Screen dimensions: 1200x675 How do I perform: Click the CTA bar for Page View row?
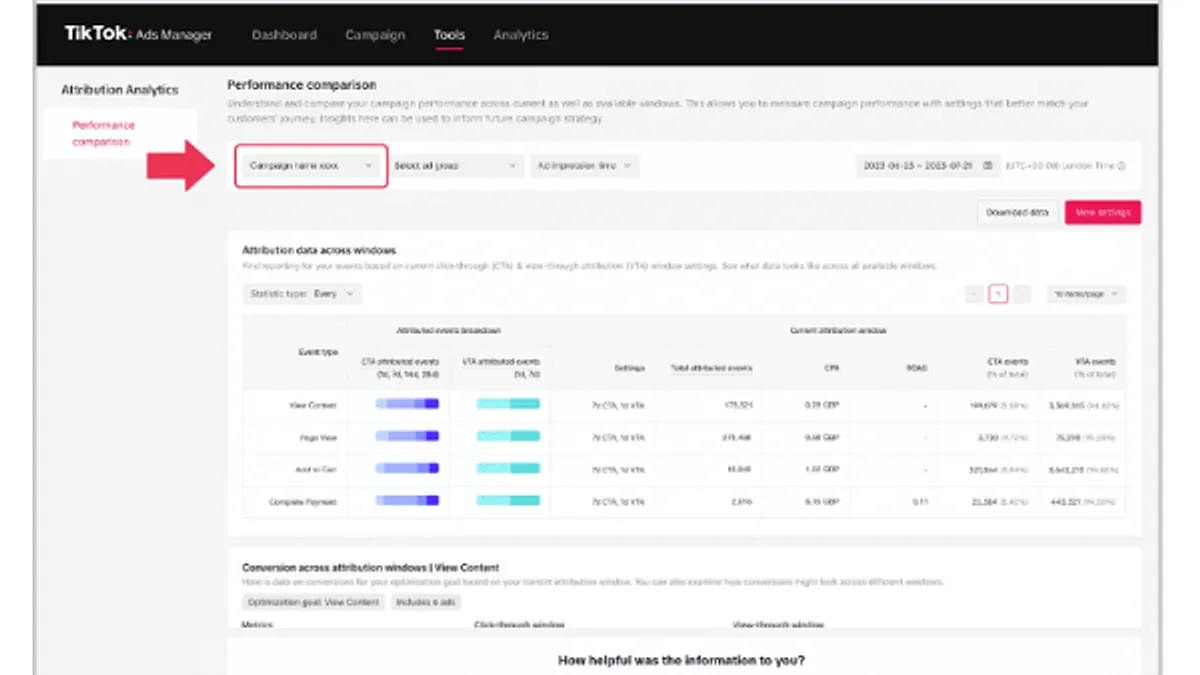coord(407,436)
